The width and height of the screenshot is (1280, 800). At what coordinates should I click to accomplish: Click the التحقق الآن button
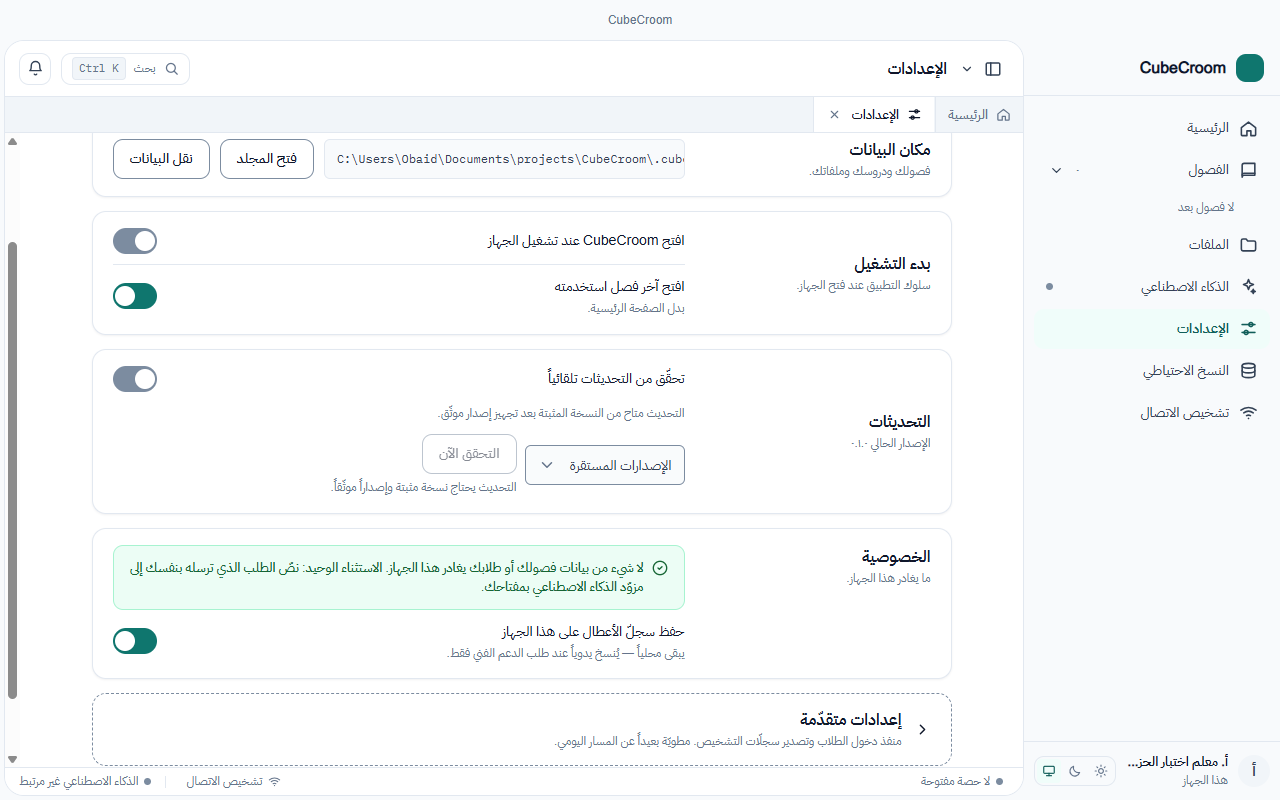(469, 454)
